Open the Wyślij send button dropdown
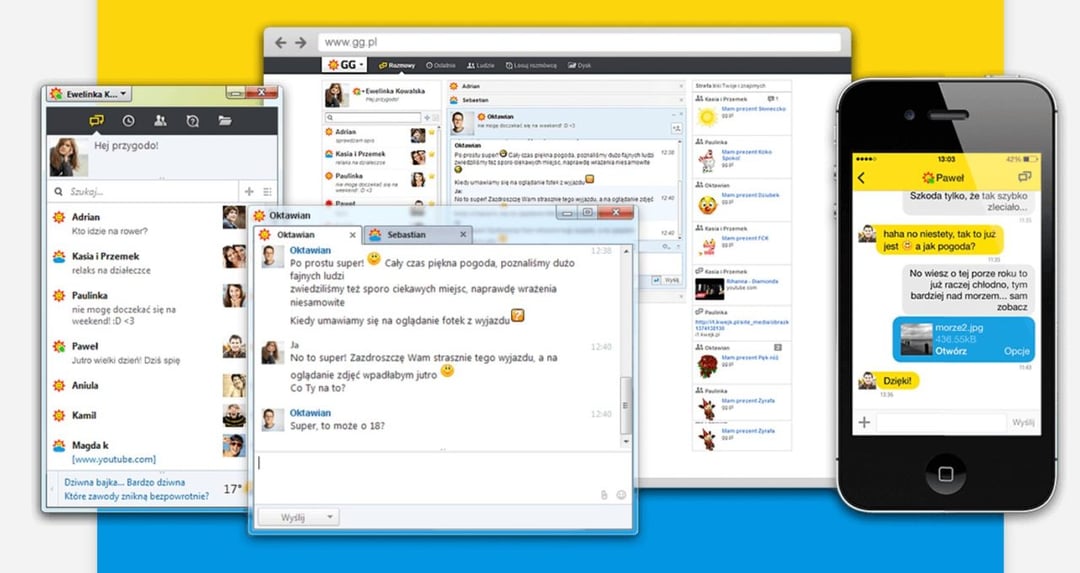The image size is (1080, 573). coord(330,517)
